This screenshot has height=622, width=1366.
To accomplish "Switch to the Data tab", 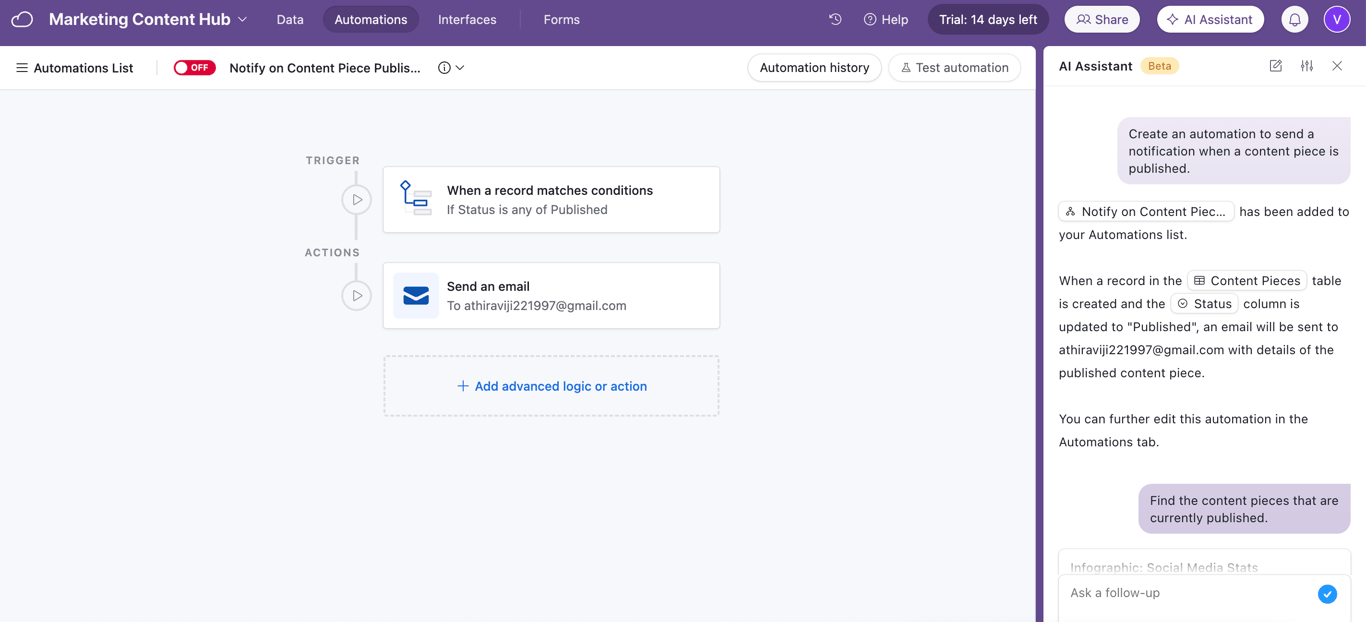I will pos(290,19).
